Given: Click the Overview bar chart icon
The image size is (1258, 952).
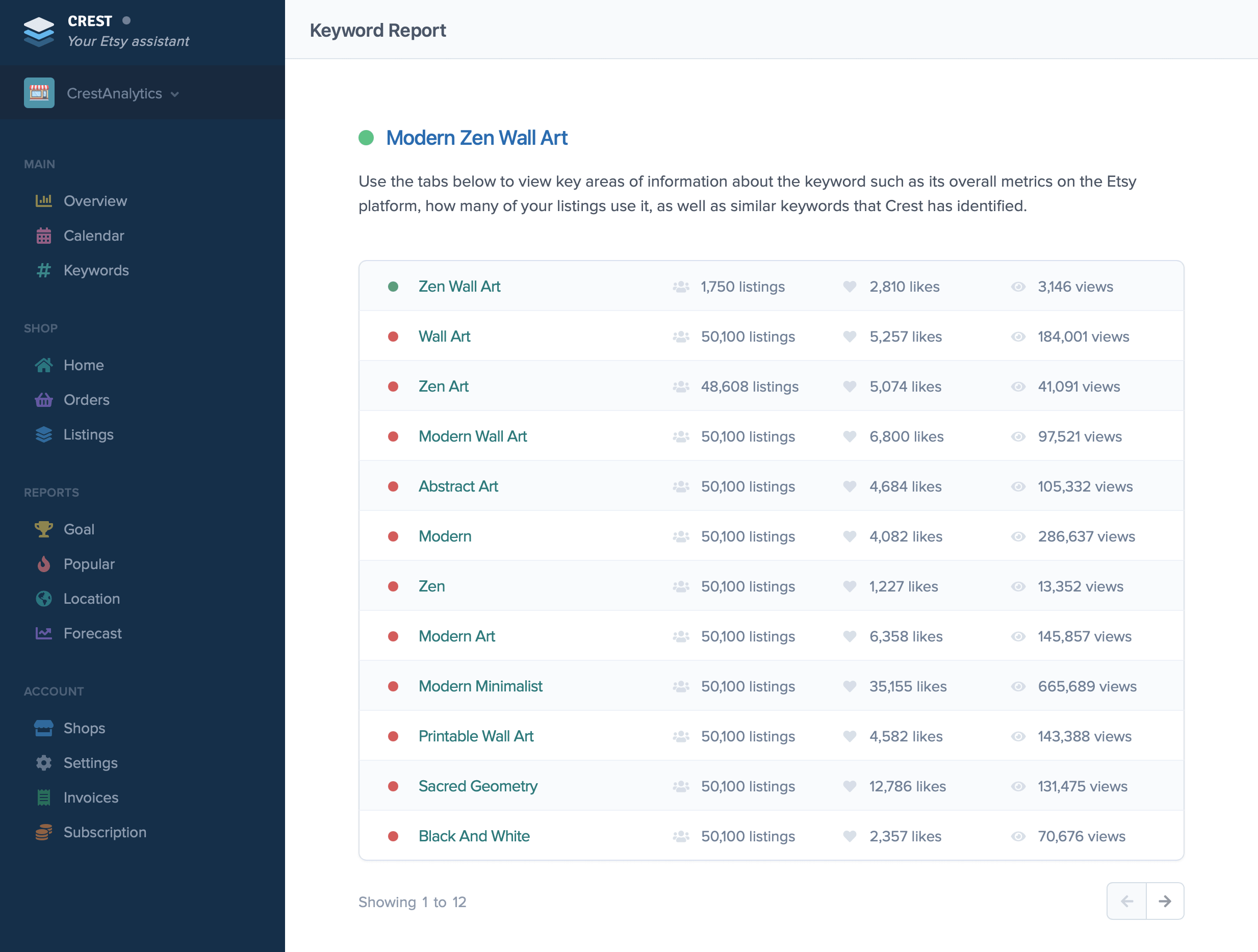Looking at the screenshot, I should [x=43, y=201].
